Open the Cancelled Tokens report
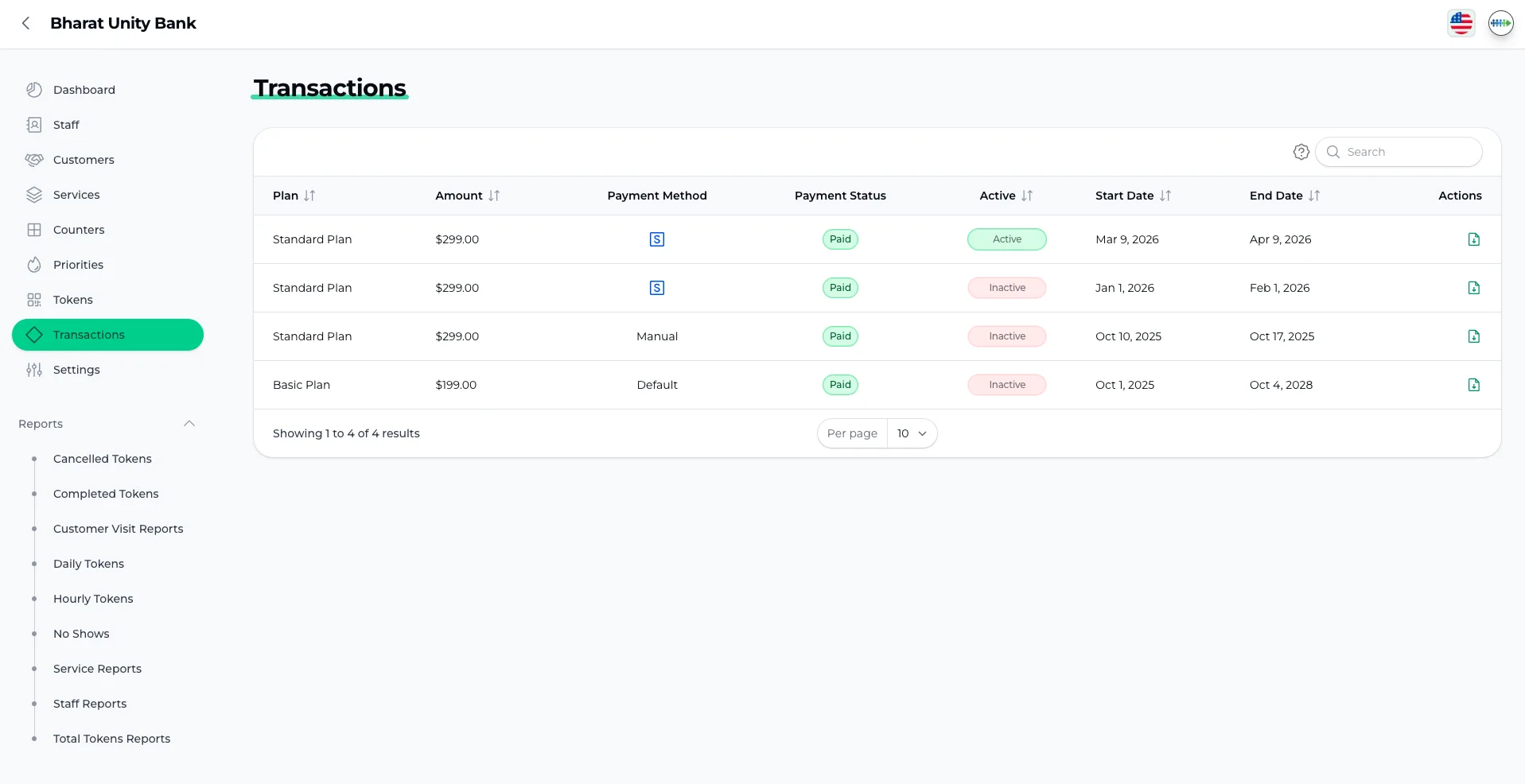1525x784 pixels. point(102,459)
